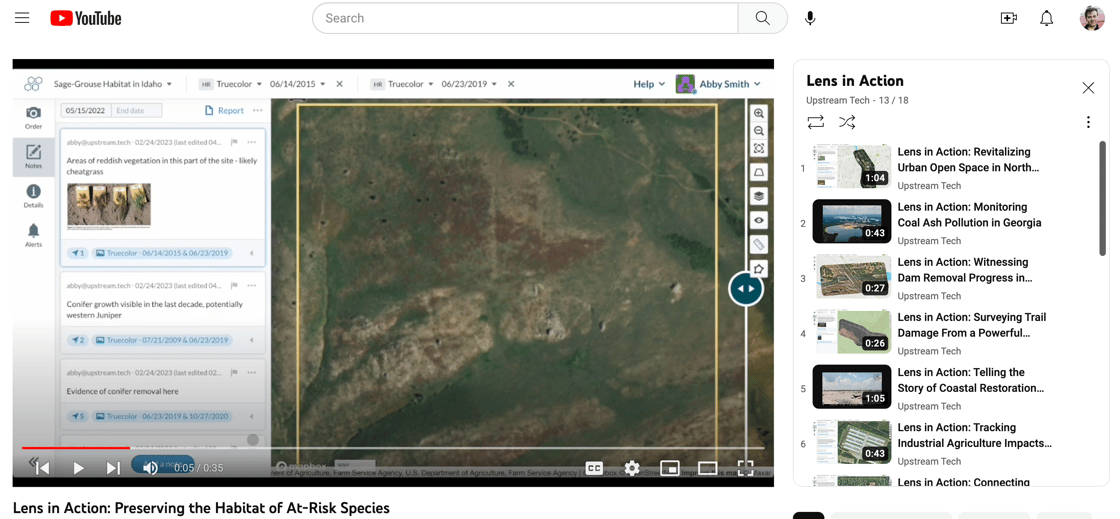Go back to the previous video

click(41, 468)
